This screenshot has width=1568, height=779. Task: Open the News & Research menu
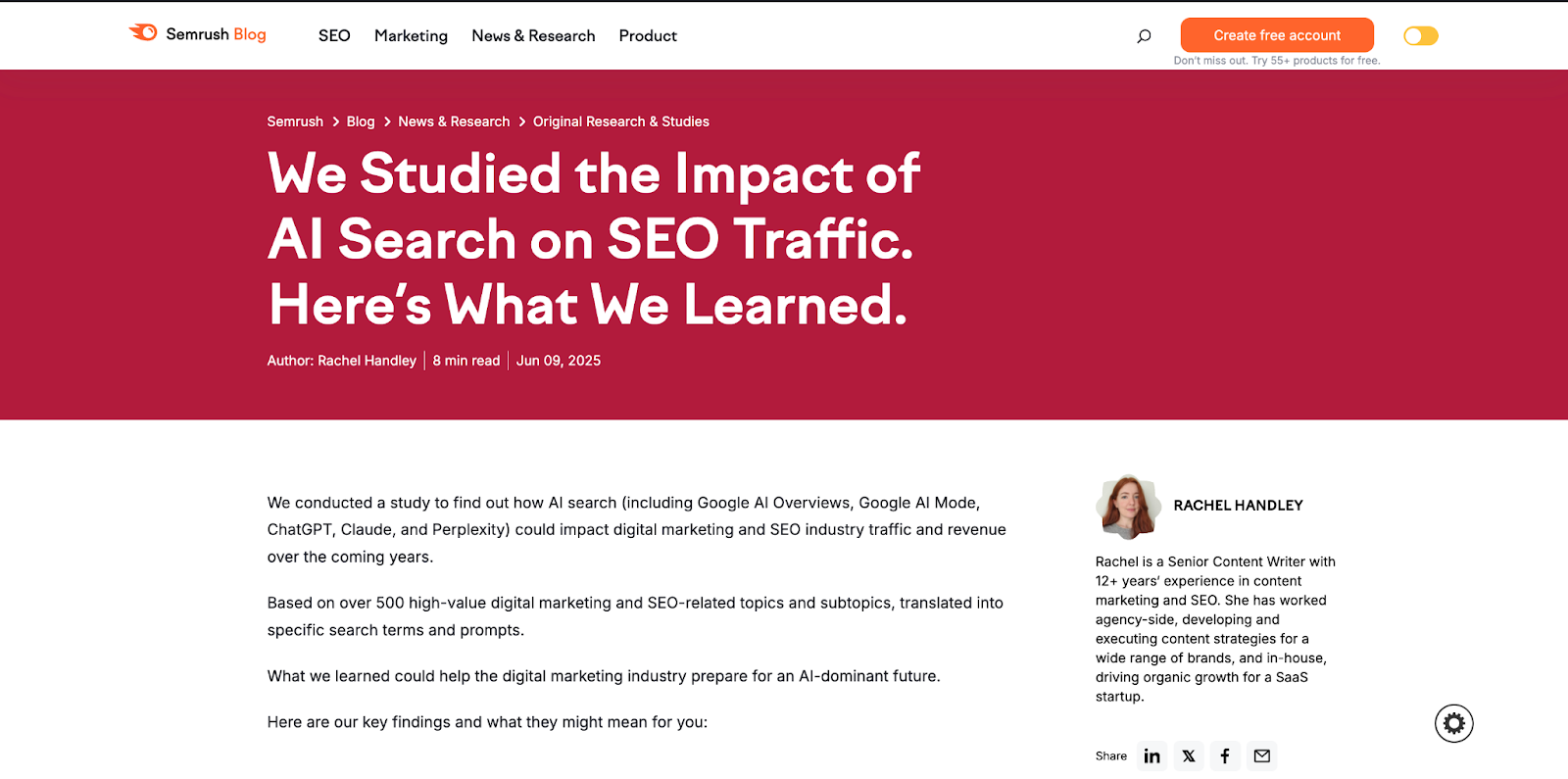tap(533, 35)
